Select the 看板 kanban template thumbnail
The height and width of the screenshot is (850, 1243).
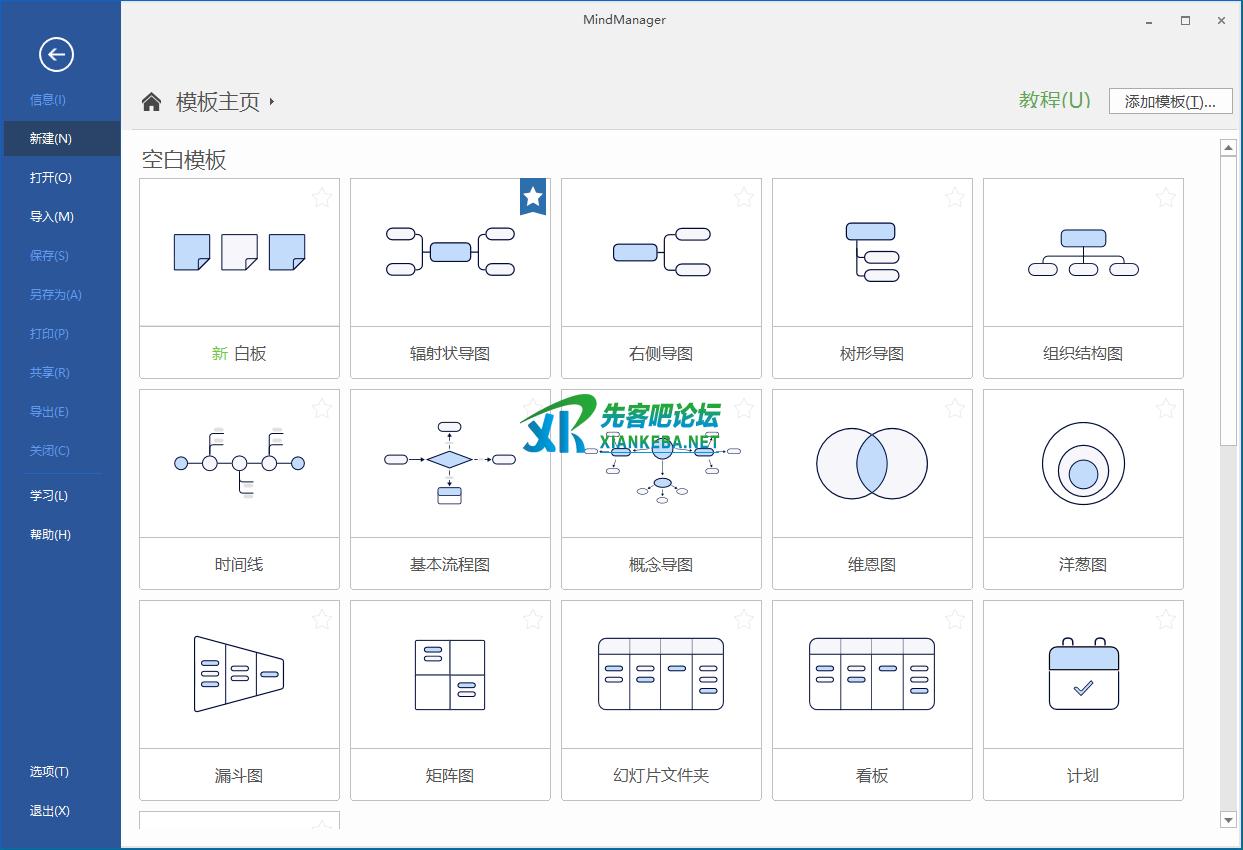click(872, 674)
